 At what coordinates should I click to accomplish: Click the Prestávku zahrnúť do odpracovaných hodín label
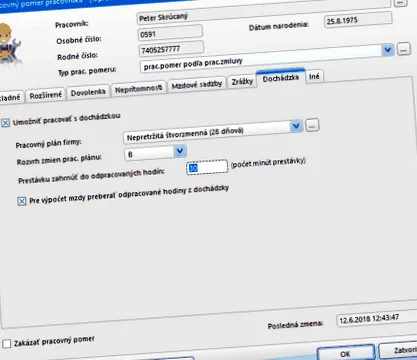point(91,176)
